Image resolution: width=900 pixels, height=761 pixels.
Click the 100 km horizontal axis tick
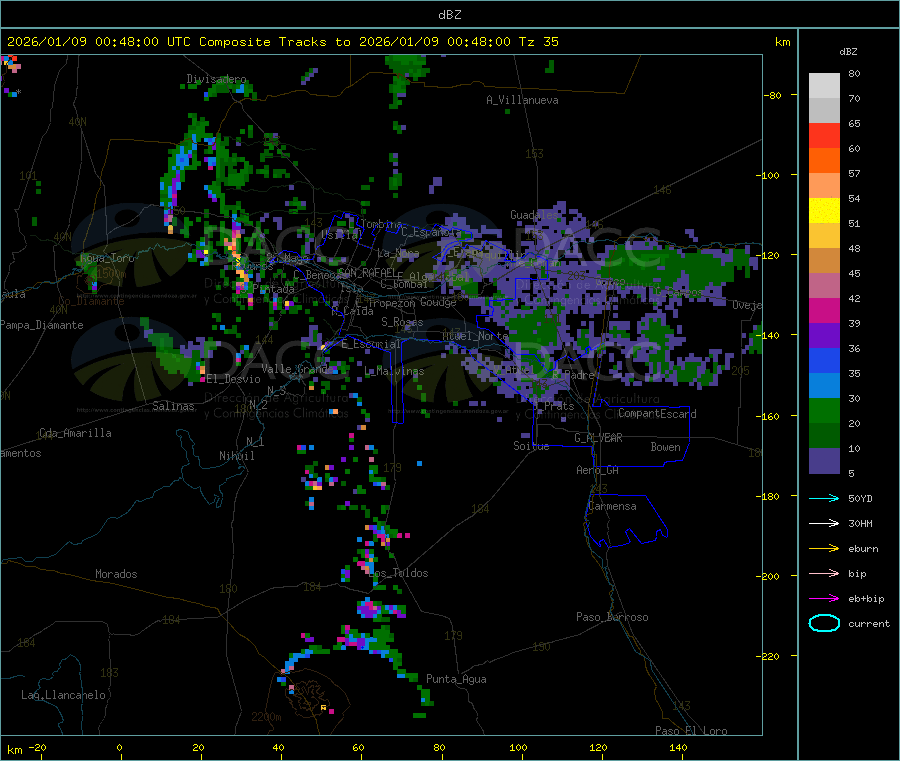(x=518, y=747)
